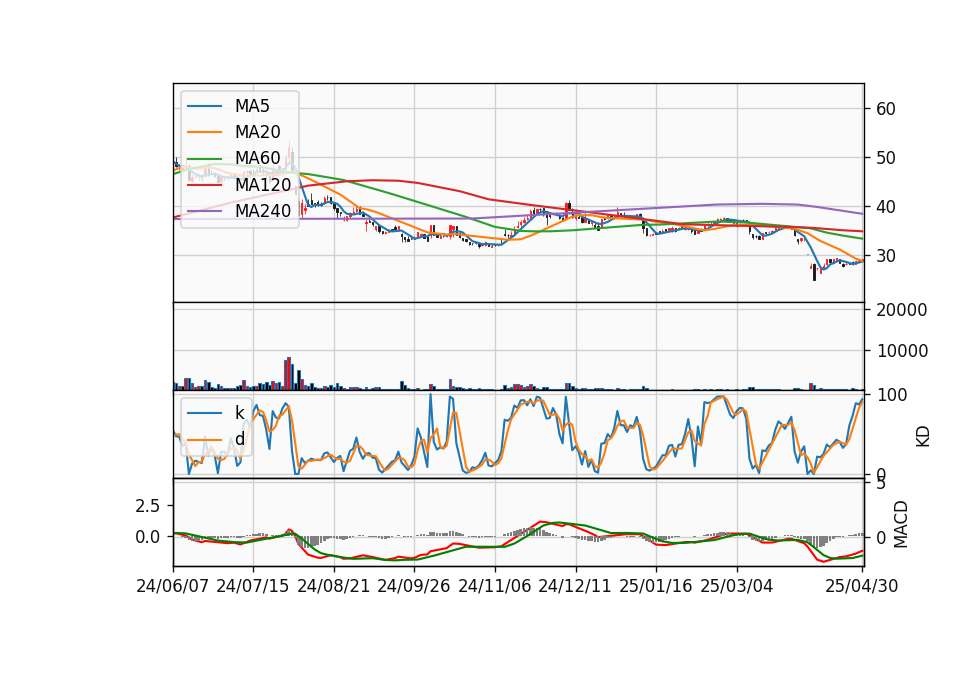Click the MACD axis label
The height and width of the screenshot is (690, 960).
point(901,525)
